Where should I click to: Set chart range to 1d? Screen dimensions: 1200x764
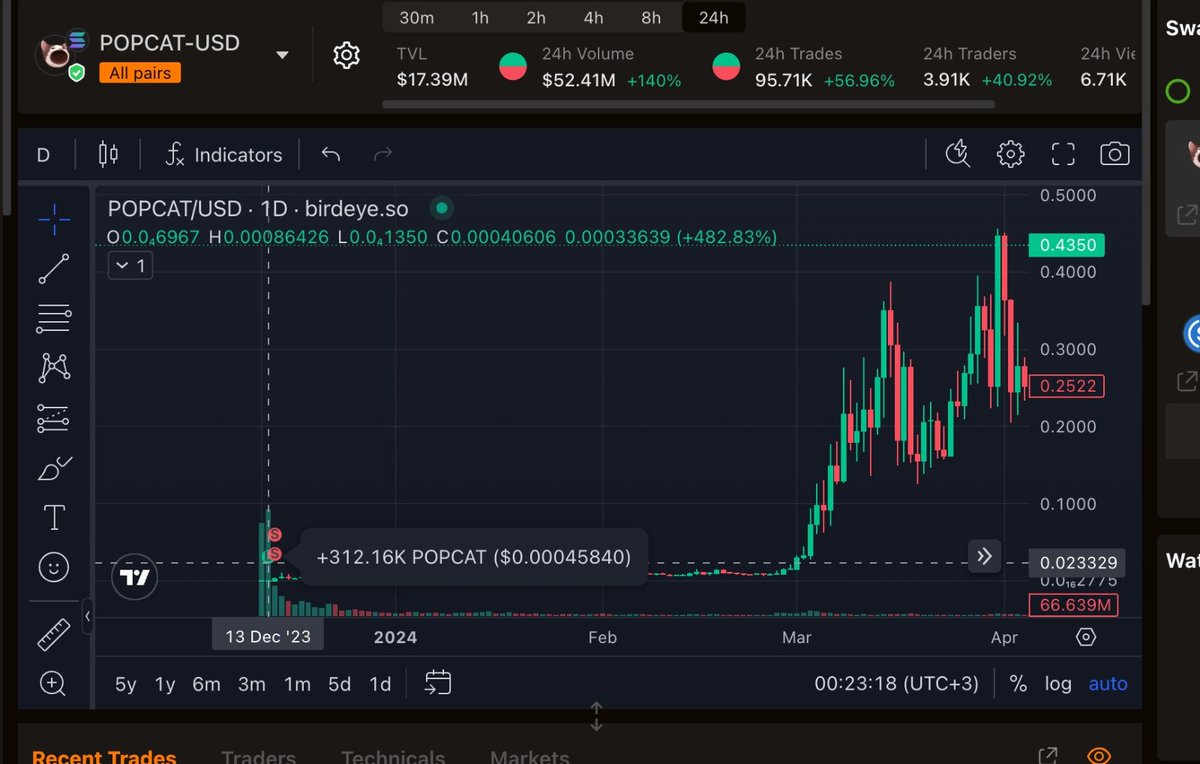click(380, 684)
